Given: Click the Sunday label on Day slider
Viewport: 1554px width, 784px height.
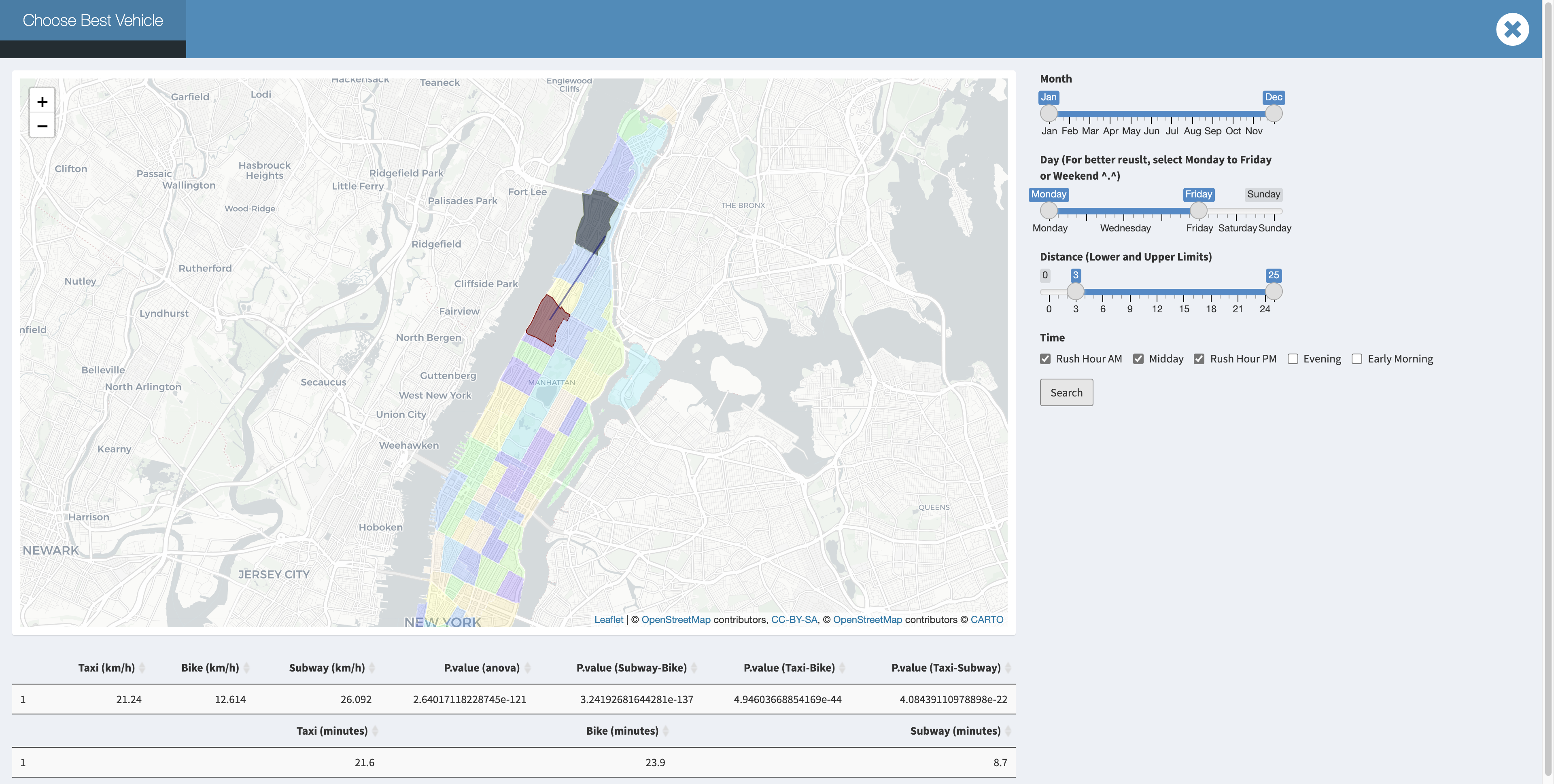Looking at the screenshot, I should pos(1275,228).
